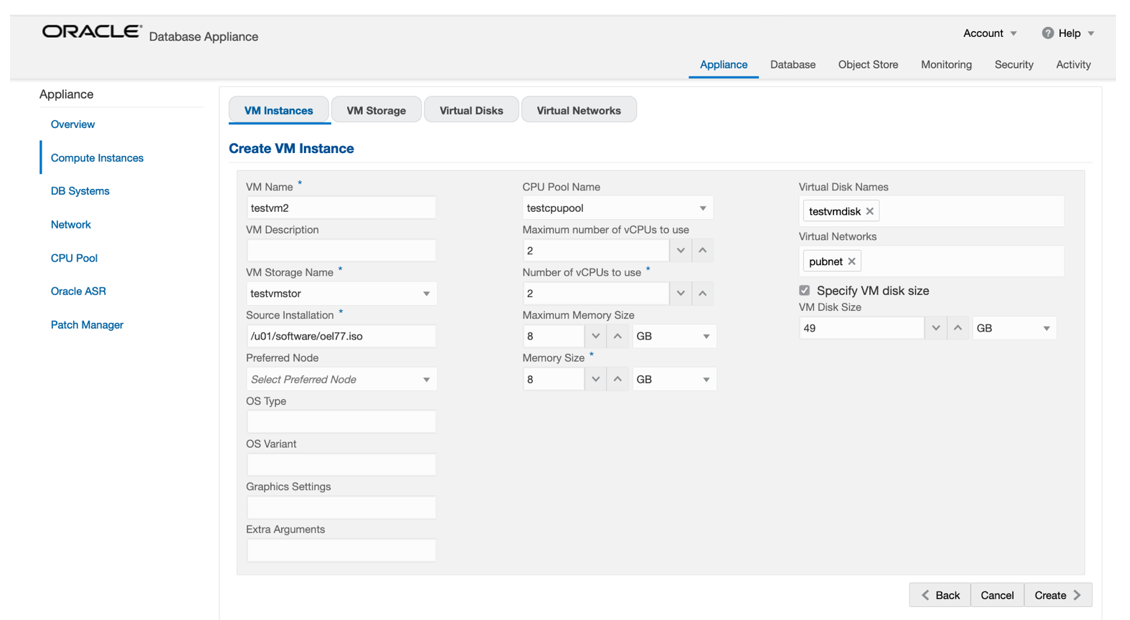Click the VM Description input field
The width and height of the screenshot is (1130, 620).
click(341, 250)
